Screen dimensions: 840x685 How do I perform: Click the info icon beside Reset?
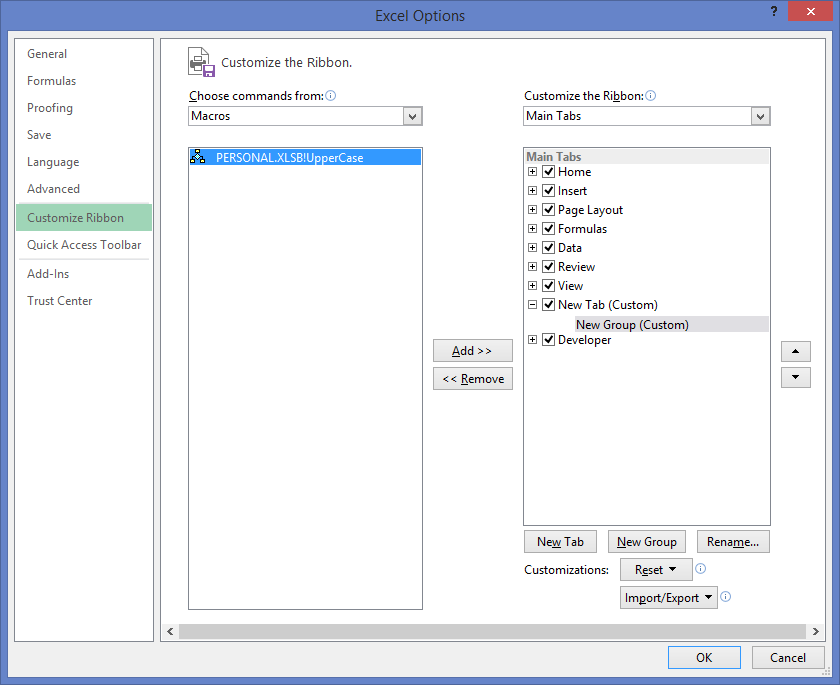pos(700,569)
